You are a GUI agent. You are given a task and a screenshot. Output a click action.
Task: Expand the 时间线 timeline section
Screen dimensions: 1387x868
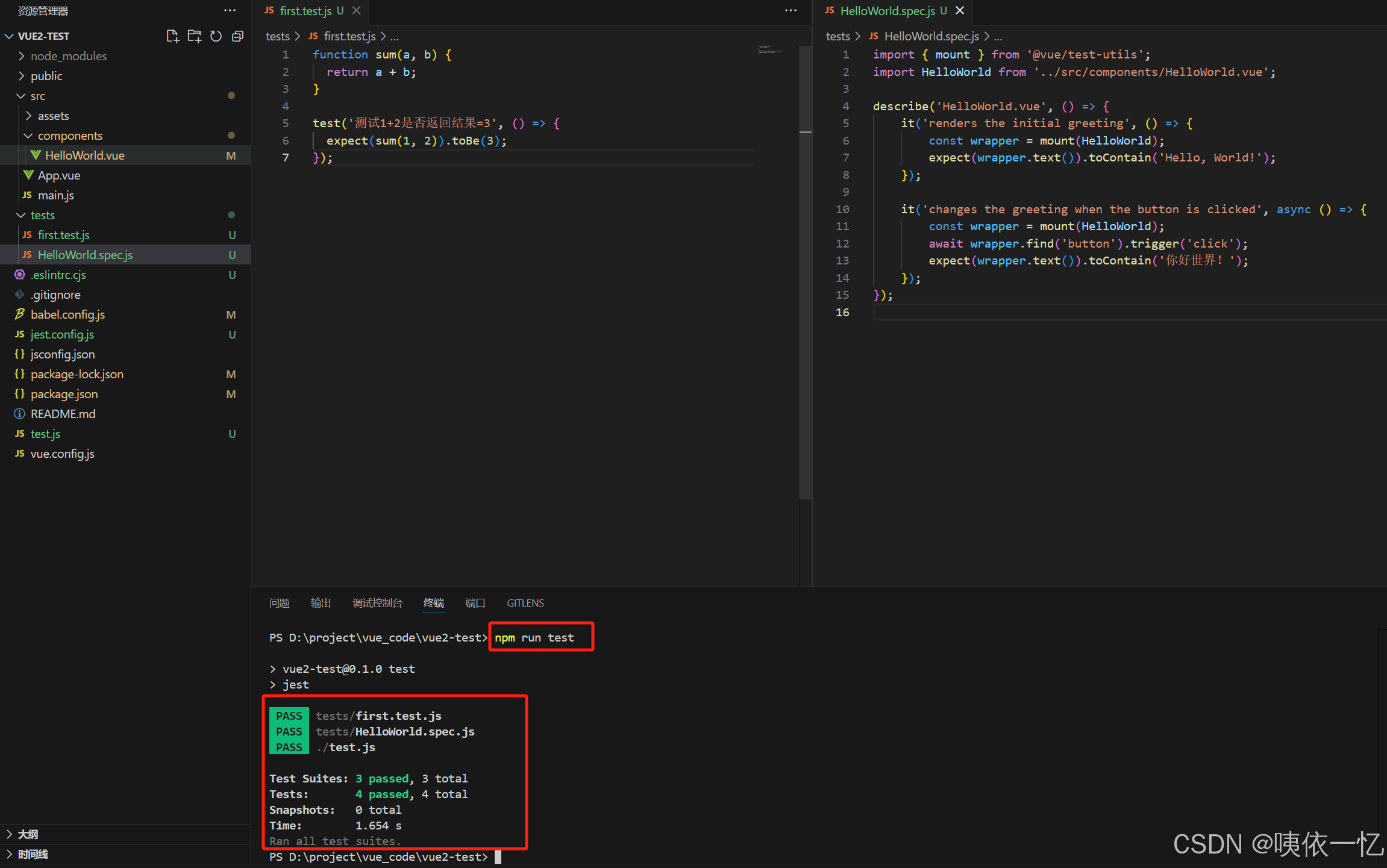(x=33, y=854)
